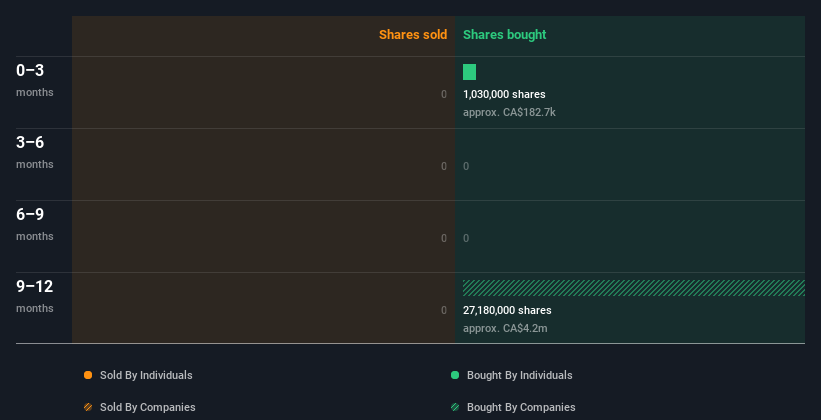The width and height of the screenshot is (821, 420).
Task: Click the shares sold zero in 0–3 months row
Action: tap(444, 94)
